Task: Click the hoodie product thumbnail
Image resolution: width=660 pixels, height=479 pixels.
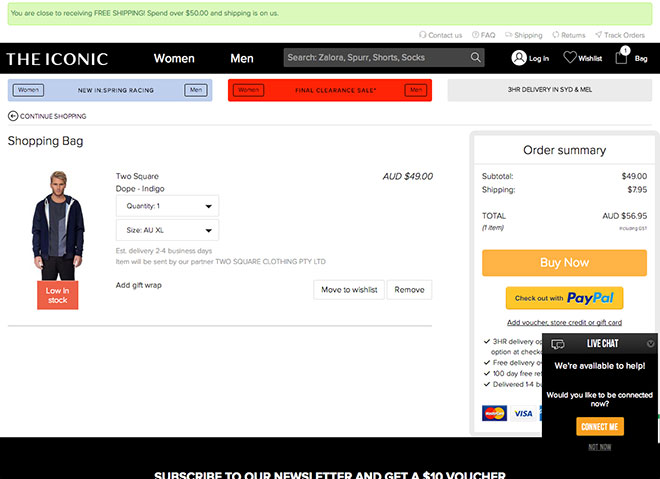Action: (x=58, y=226)
